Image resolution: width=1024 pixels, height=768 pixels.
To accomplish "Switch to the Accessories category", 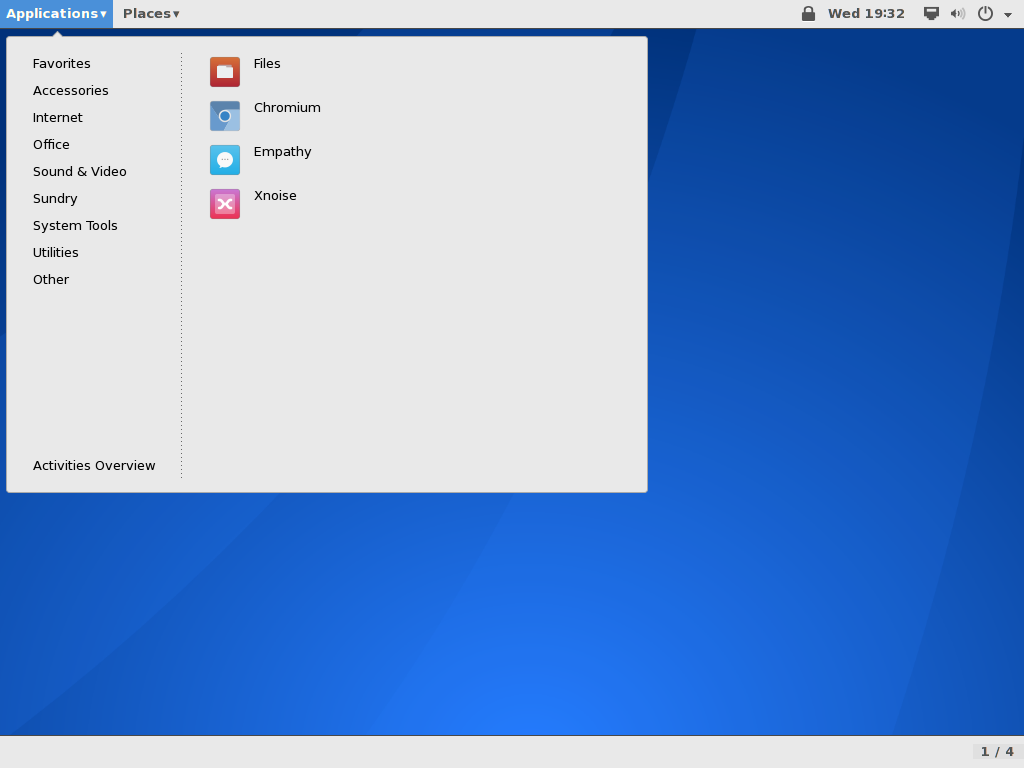I will tap(70, 90).
